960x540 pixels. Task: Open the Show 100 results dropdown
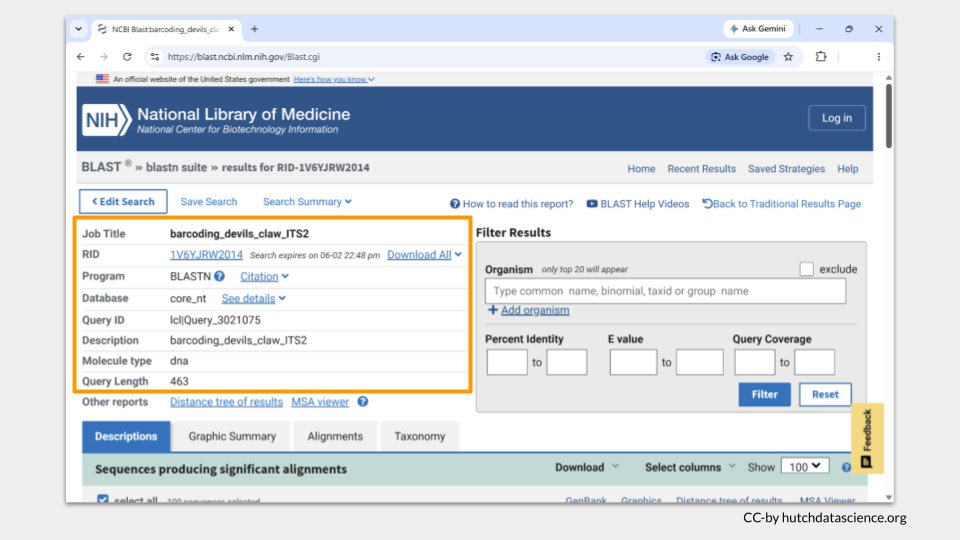[805, 467]
